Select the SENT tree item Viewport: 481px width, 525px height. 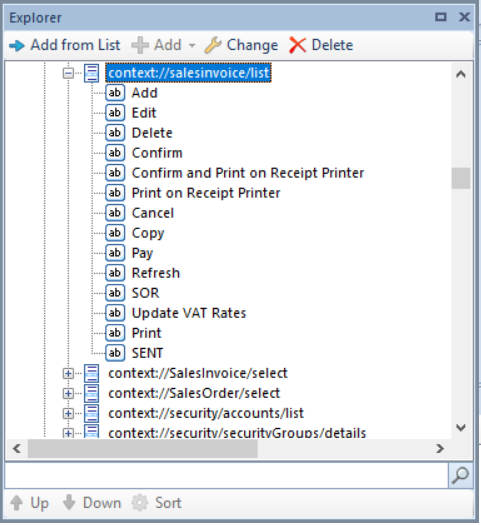pyautogui.click(x=147, y=353)
